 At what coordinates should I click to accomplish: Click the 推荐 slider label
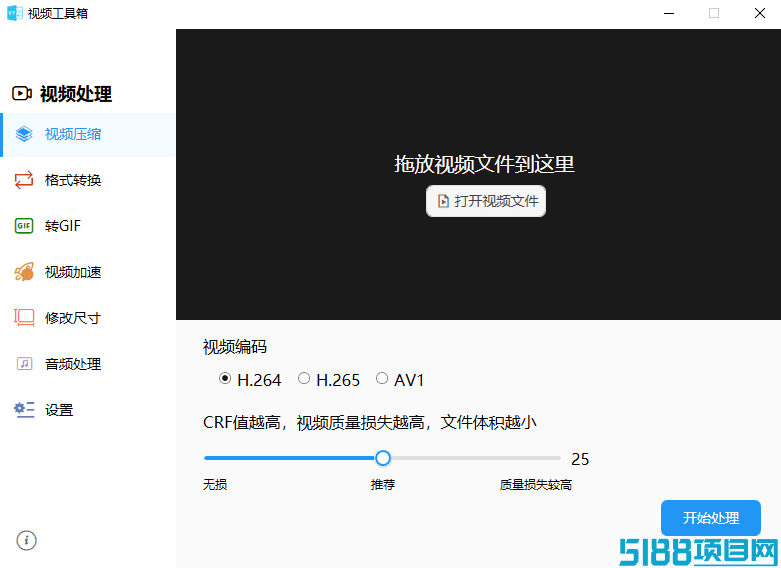[383, 484]
